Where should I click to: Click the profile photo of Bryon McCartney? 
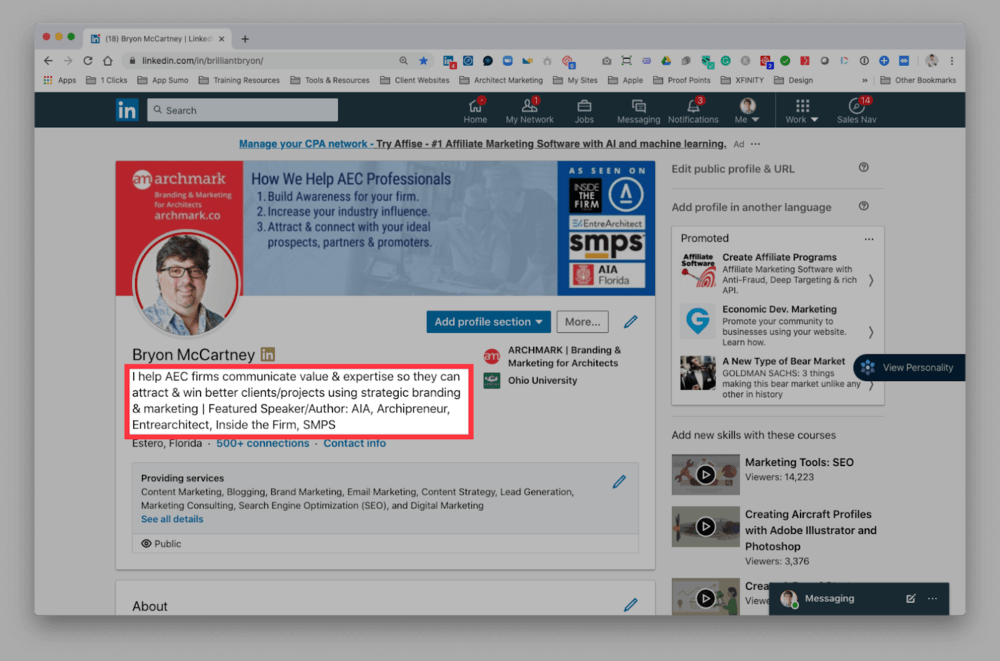tap(186, 283)
